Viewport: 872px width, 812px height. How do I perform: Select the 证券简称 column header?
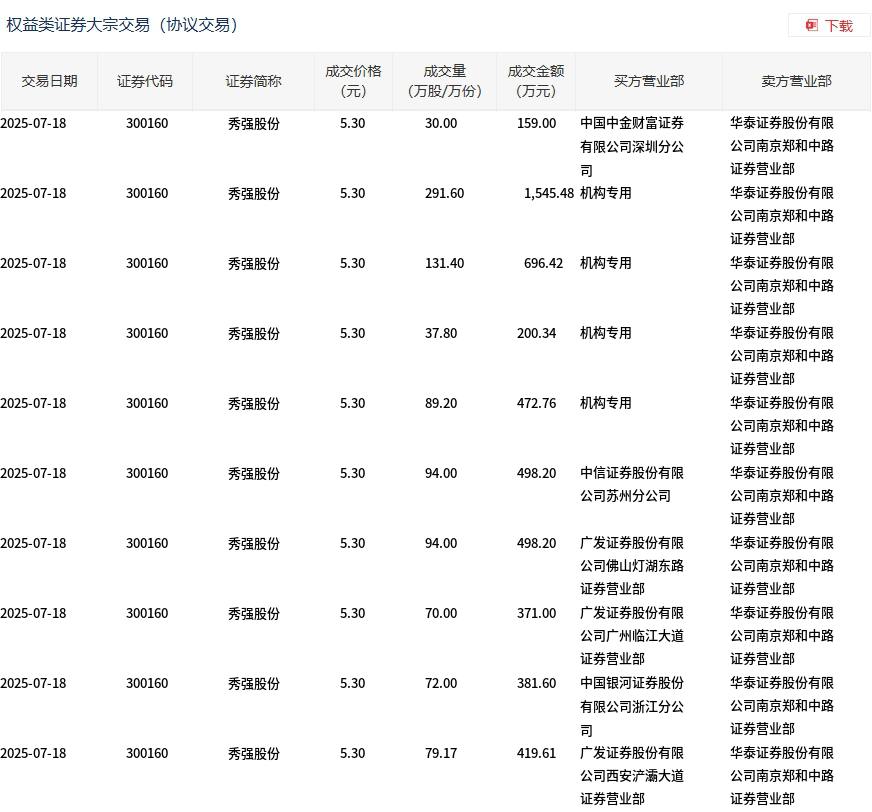click(x=253, y=82)
